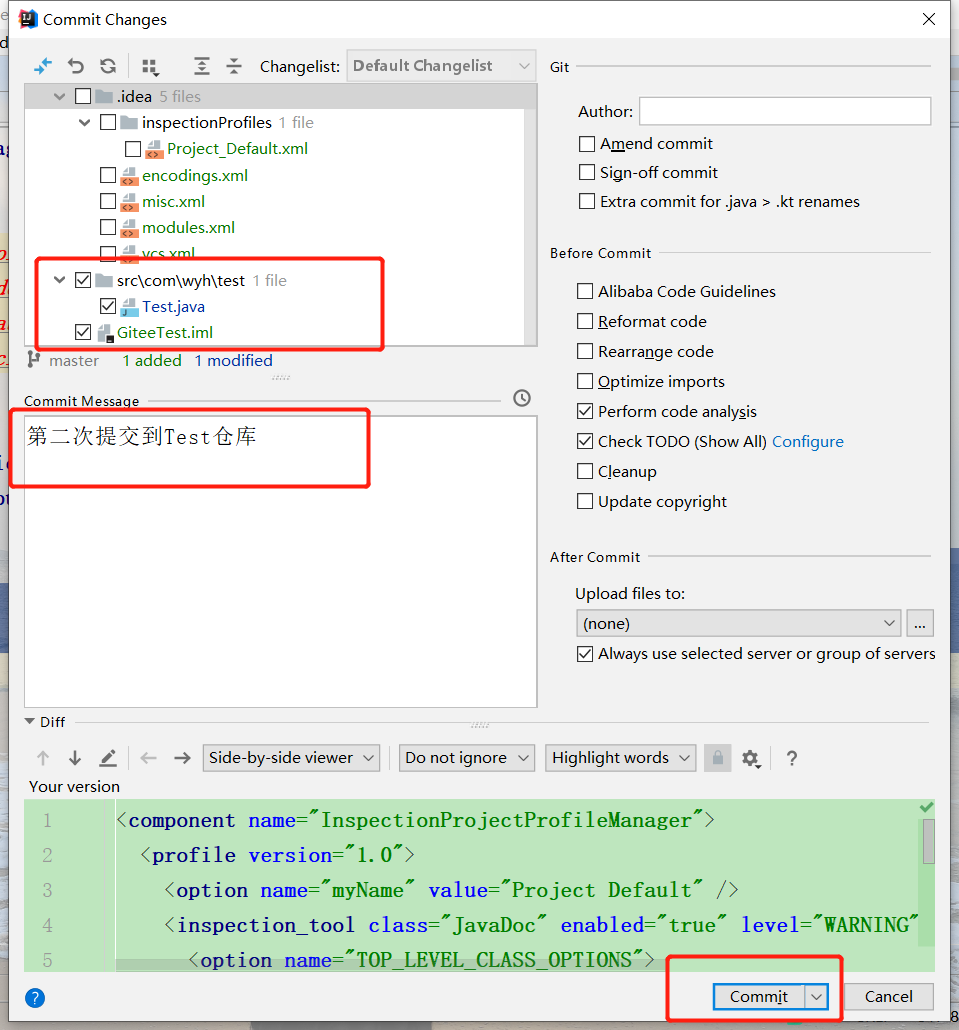Click the GiteeTest.iml file icon

pos(106,333)
